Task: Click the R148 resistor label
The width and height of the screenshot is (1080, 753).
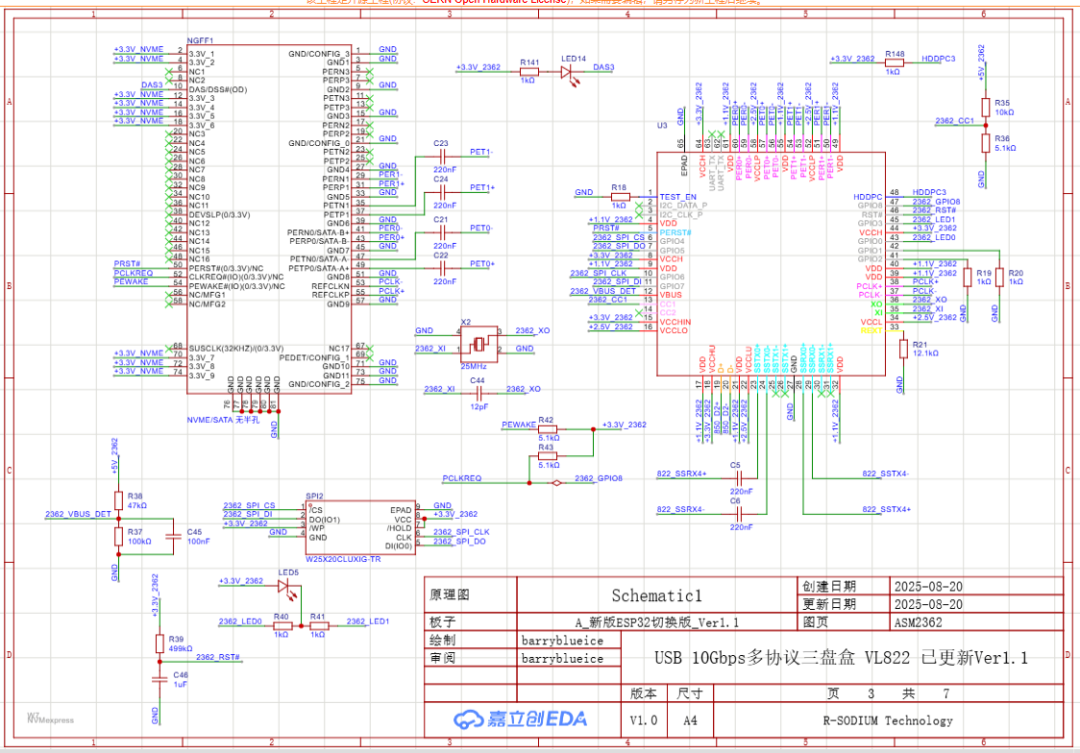Action: 895,54
